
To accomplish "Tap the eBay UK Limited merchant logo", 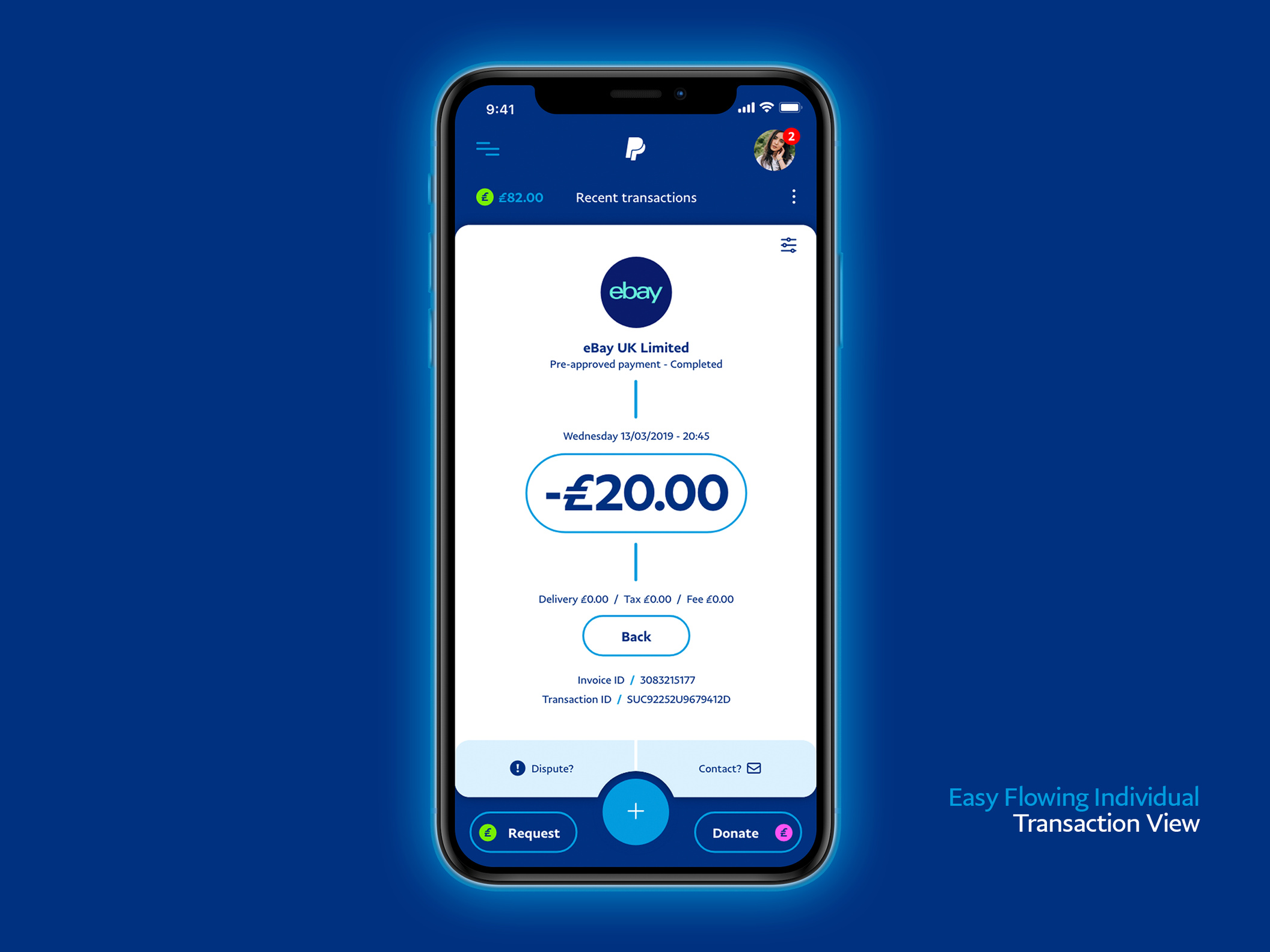I will (x=635, y=292).
